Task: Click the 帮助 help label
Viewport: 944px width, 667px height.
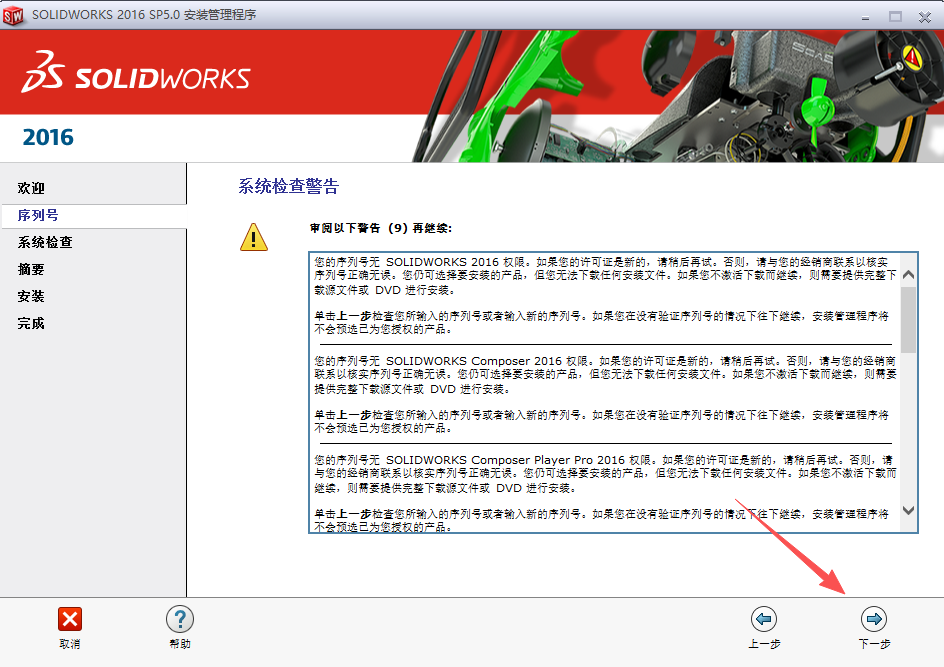Action: (179, 645)
